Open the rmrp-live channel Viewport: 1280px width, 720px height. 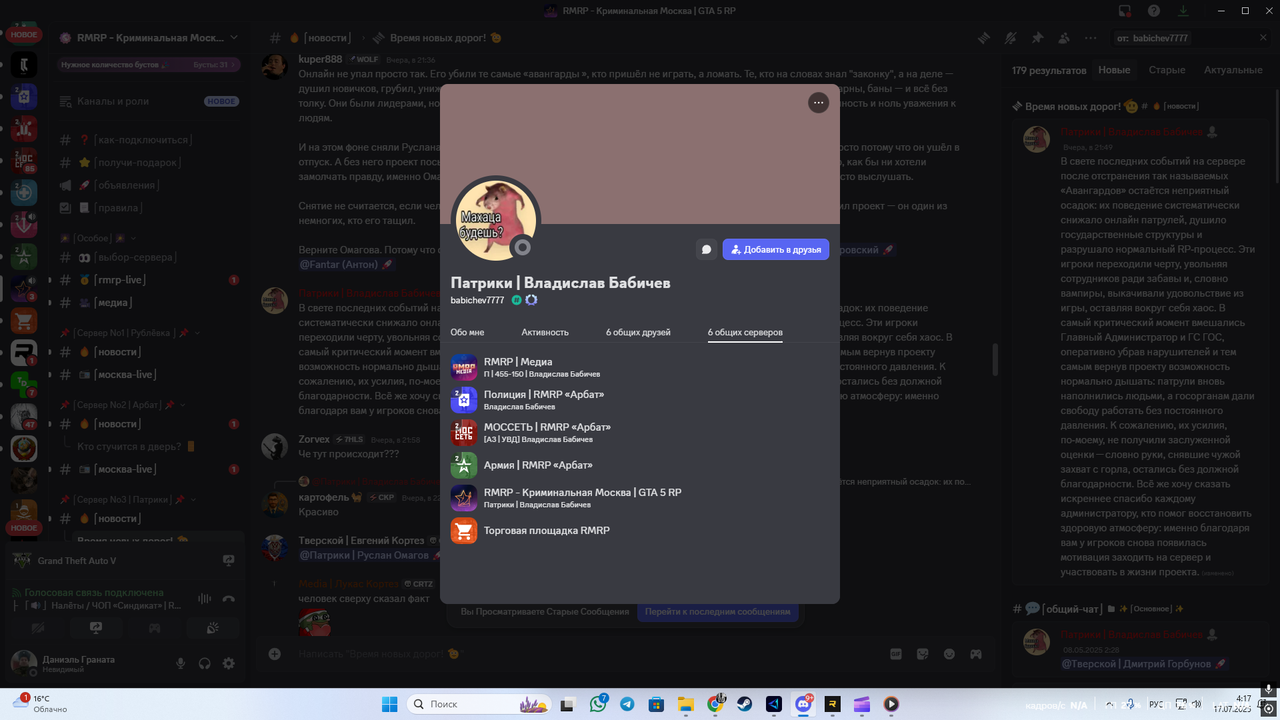click(x=150, y=280)
